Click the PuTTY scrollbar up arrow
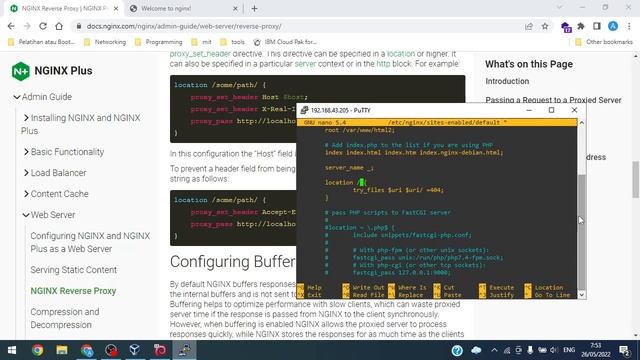640x360 pixels. [x=582, y=122]
